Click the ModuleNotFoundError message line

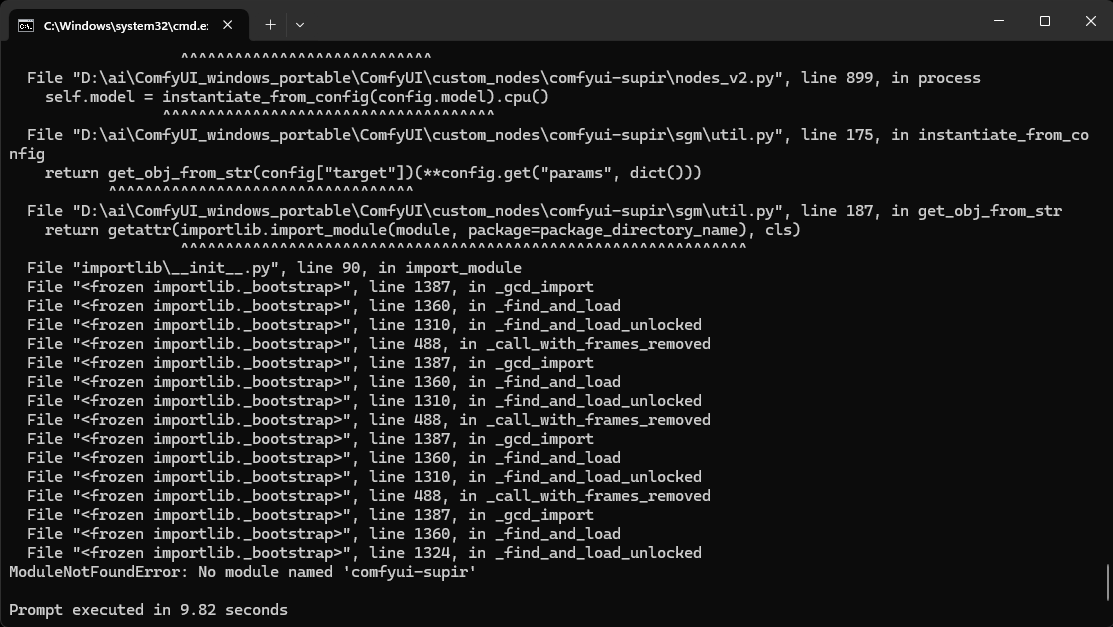tap(242, 572)
